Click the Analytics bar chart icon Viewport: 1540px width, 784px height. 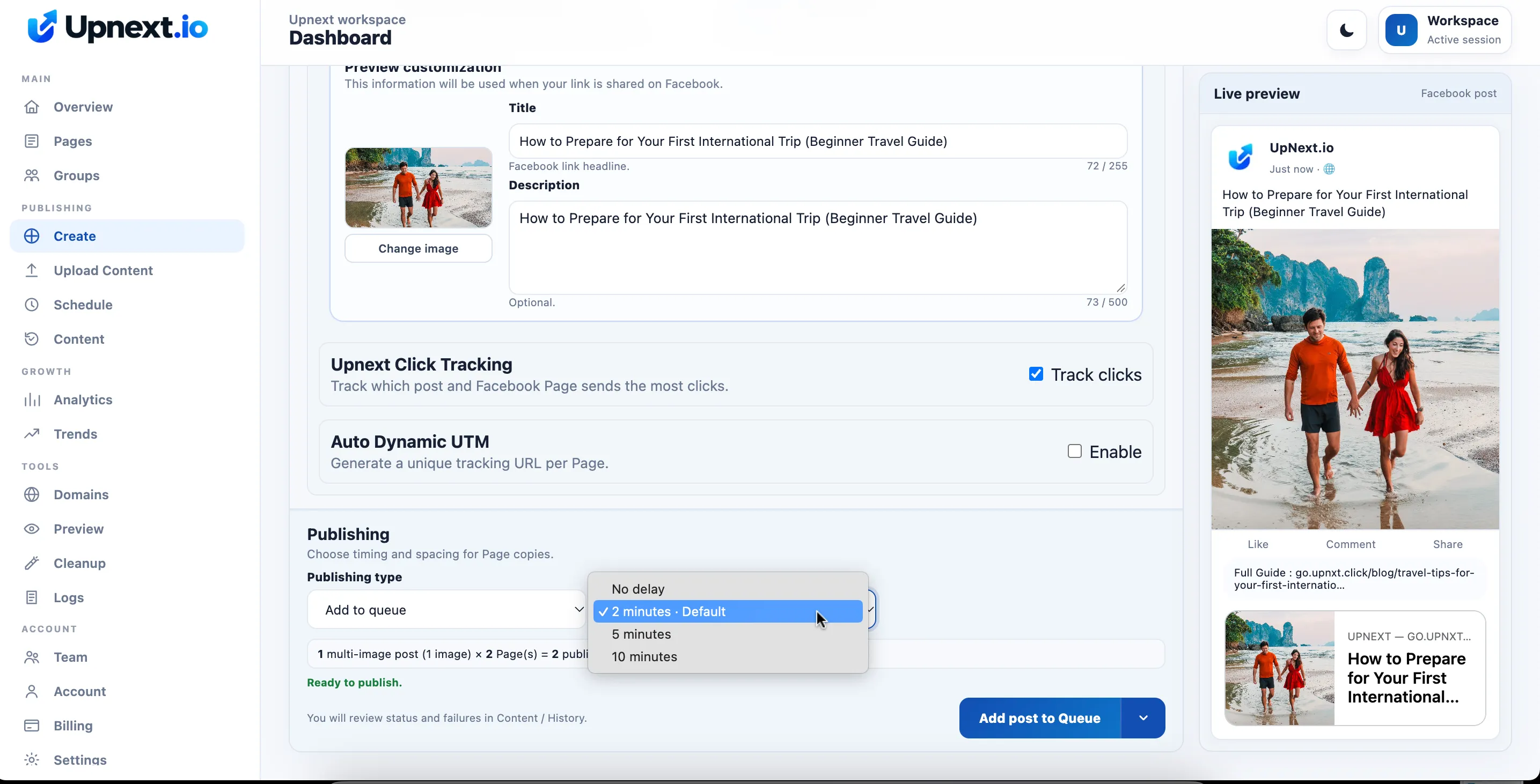[x=32, y=400]
